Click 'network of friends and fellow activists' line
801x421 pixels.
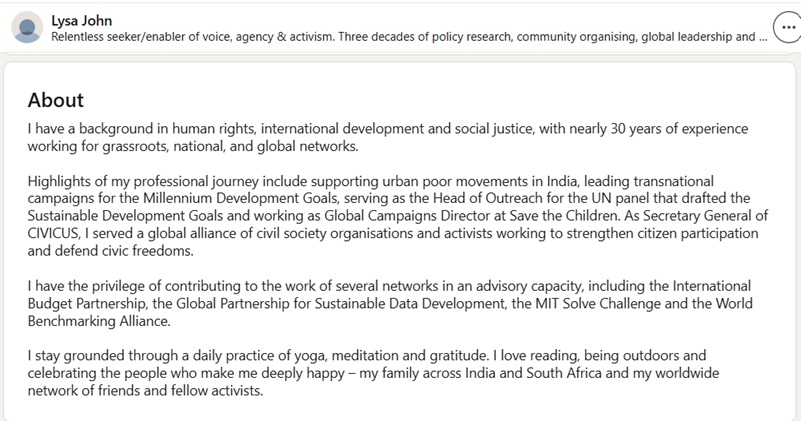tap(145, 391)
